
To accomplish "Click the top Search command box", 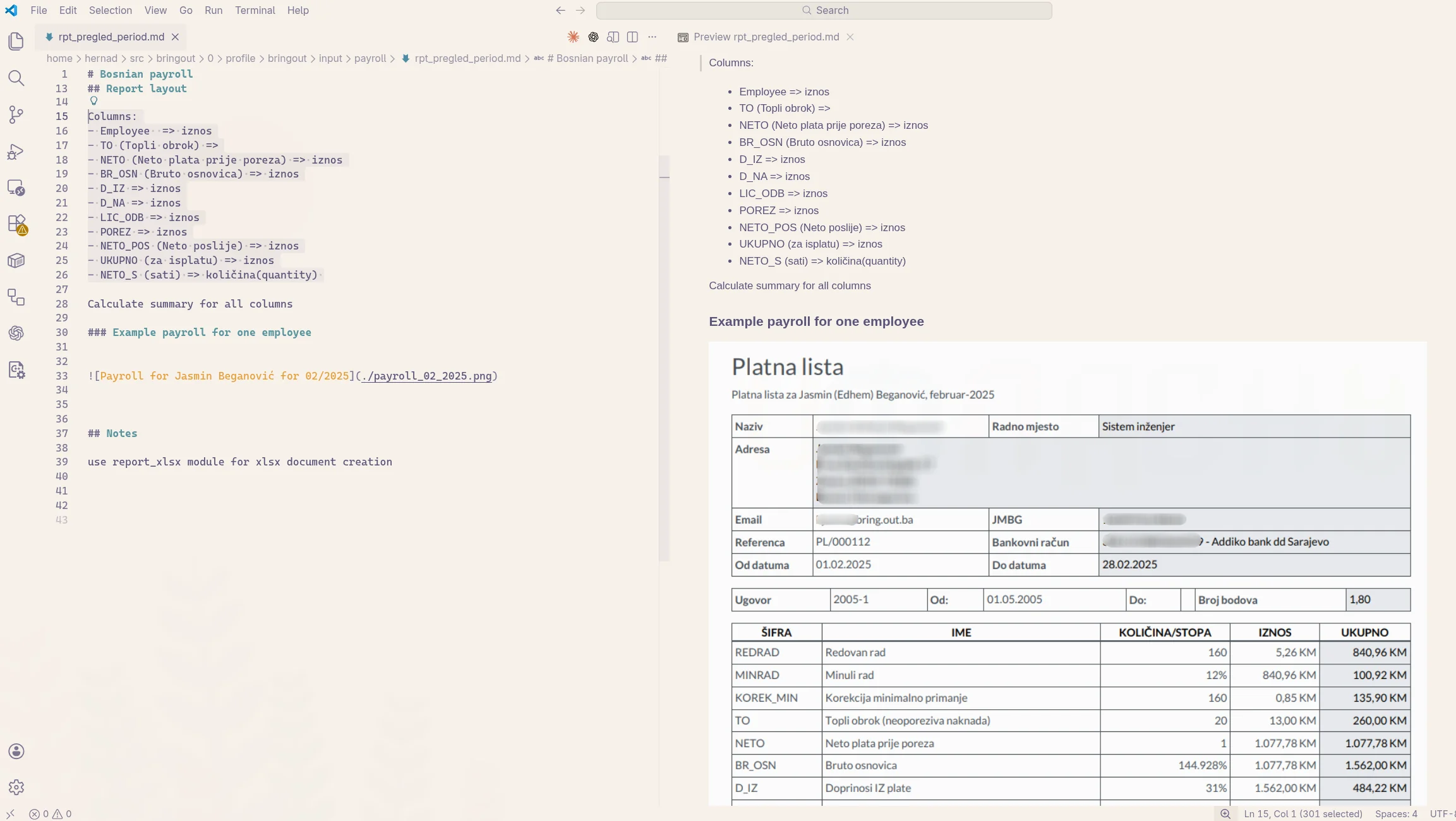I will tap(824, 10).
